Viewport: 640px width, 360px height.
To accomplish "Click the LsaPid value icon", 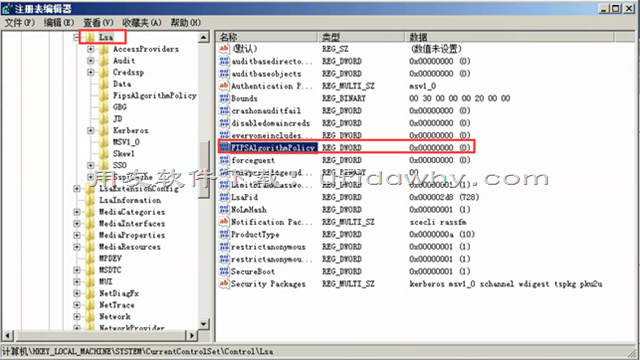I will [x=224, y=197].
